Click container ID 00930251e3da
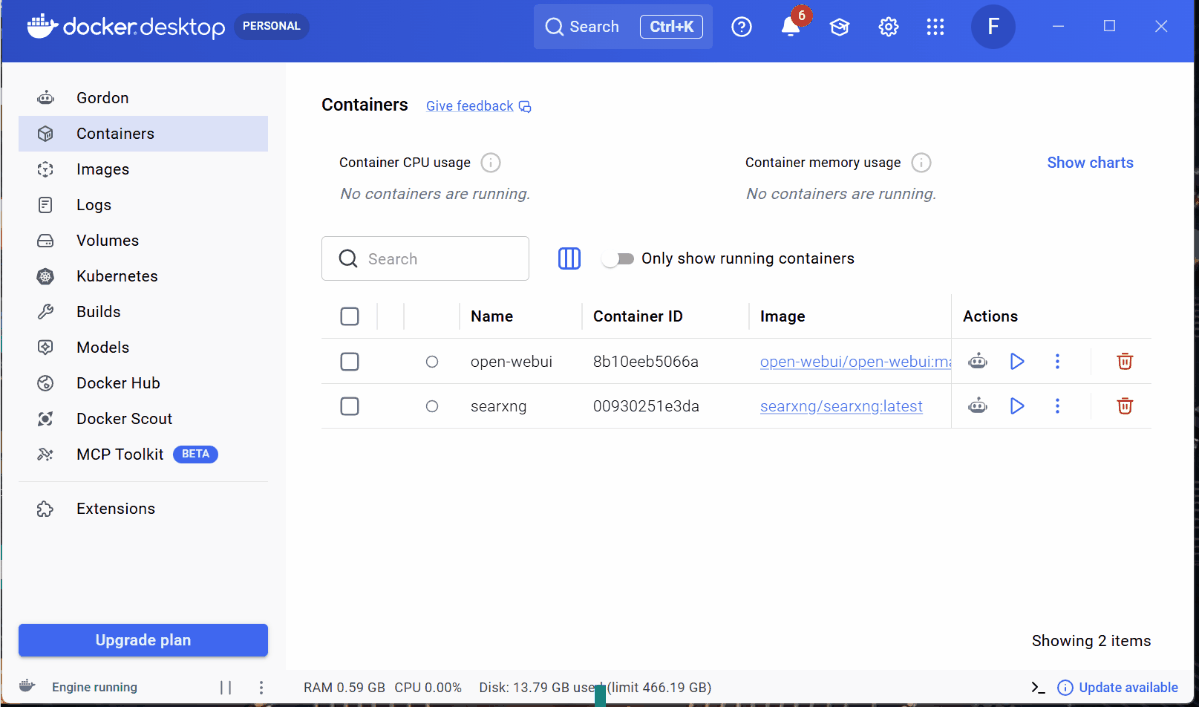The width and height of the screenshot is (1199, 707). pyautogui.click(x=646, y=407)
